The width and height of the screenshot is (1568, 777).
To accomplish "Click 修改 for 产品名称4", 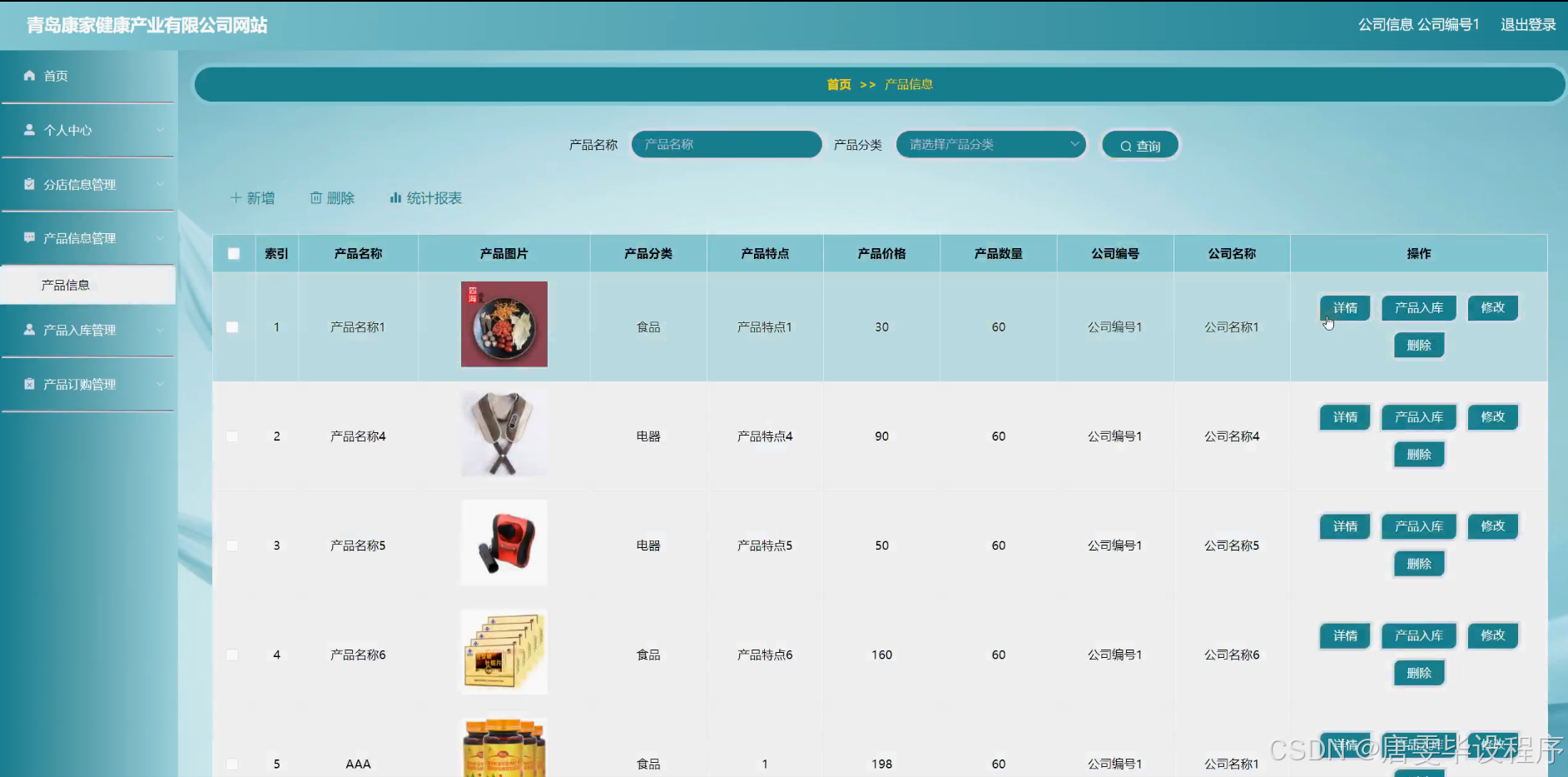I will (x=1493, y=417).
